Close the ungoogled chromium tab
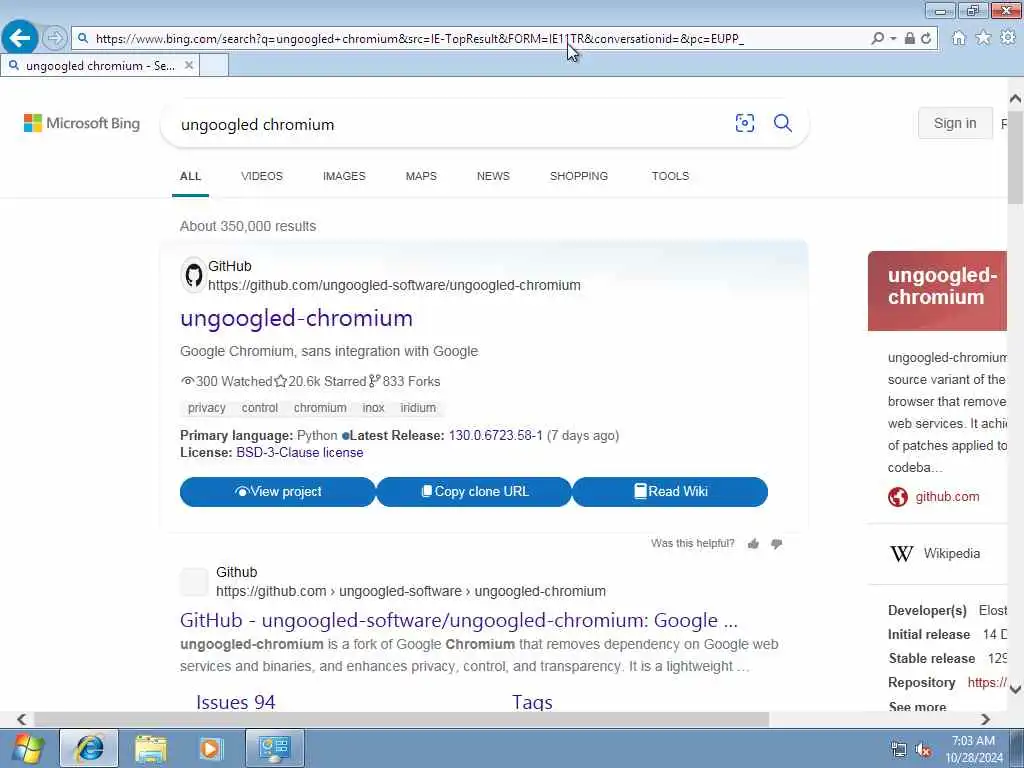The height and width of the screenshot is (768, 1024). [x=188, y=65]
